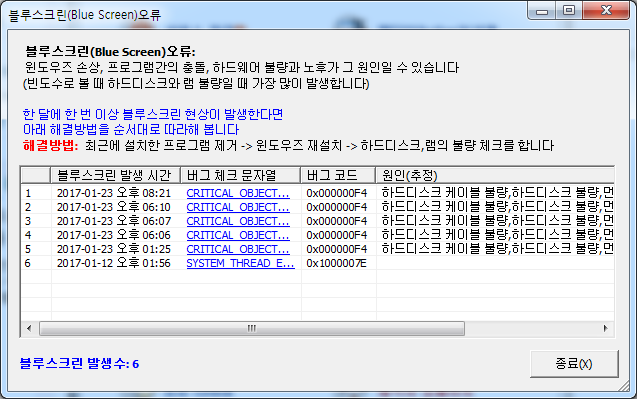Click row number 2 cell
This screenshot has width=637, height=399.
click(x=36, y=207)
